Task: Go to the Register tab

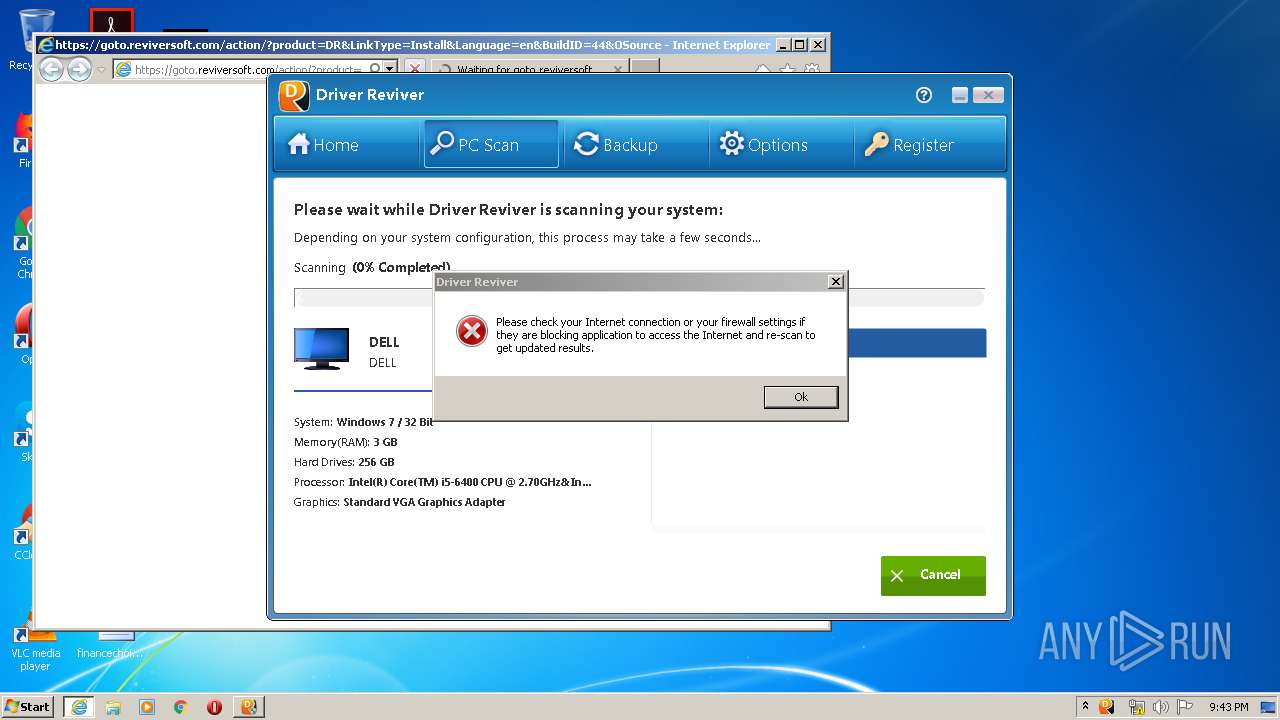Action: coord(927,145)
